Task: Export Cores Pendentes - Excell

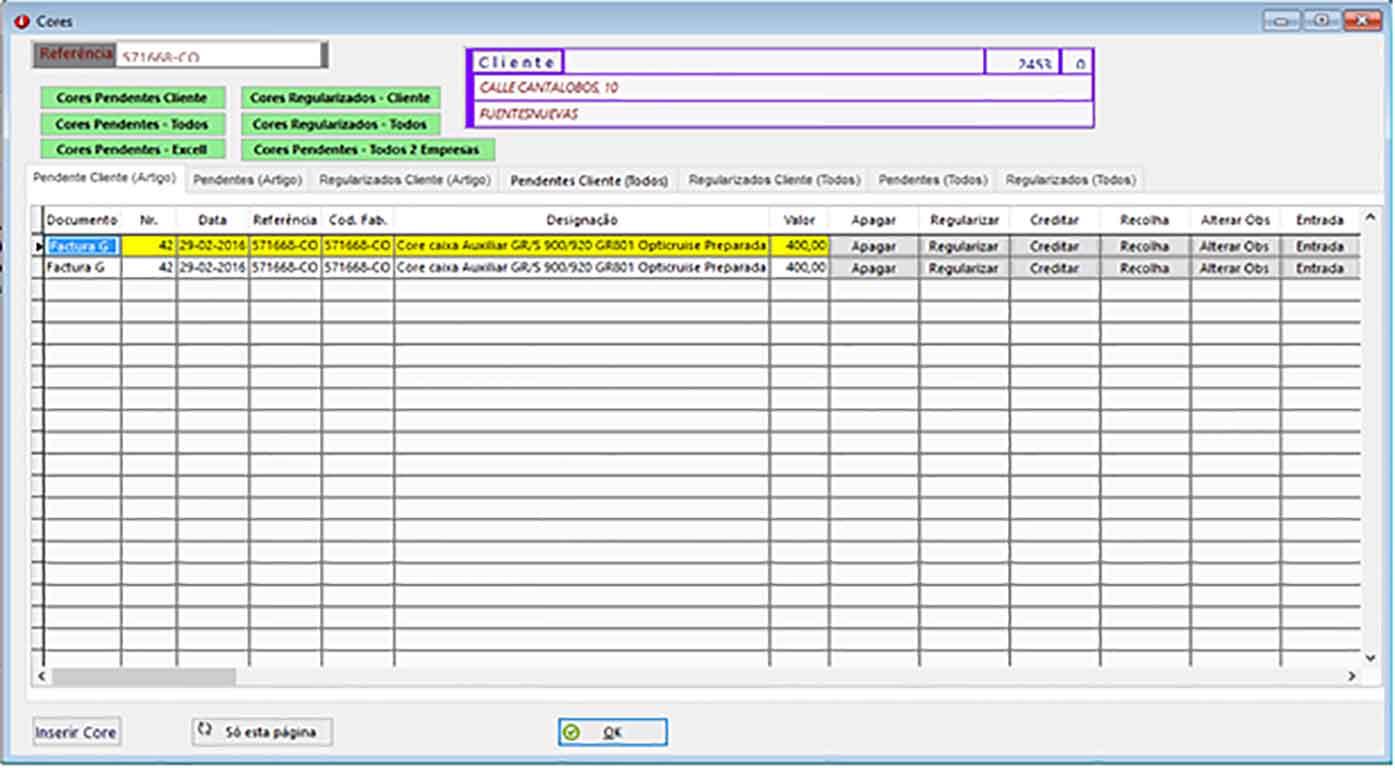Action: [132, 150]
